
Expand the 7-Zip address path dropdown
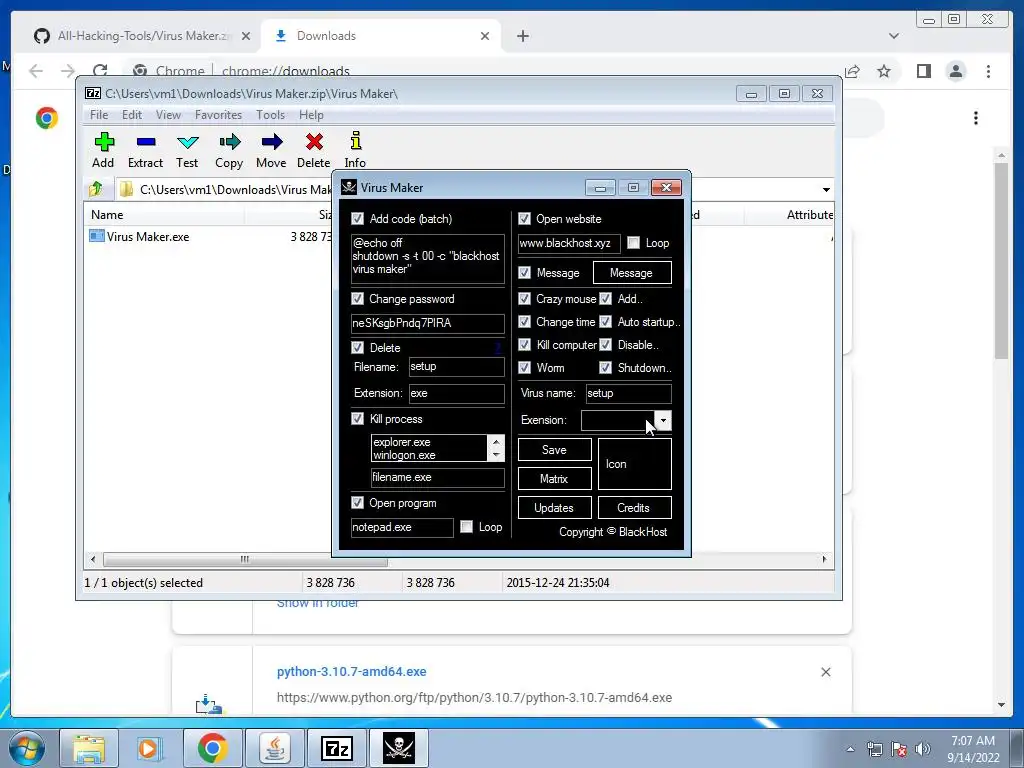point(826,189)
